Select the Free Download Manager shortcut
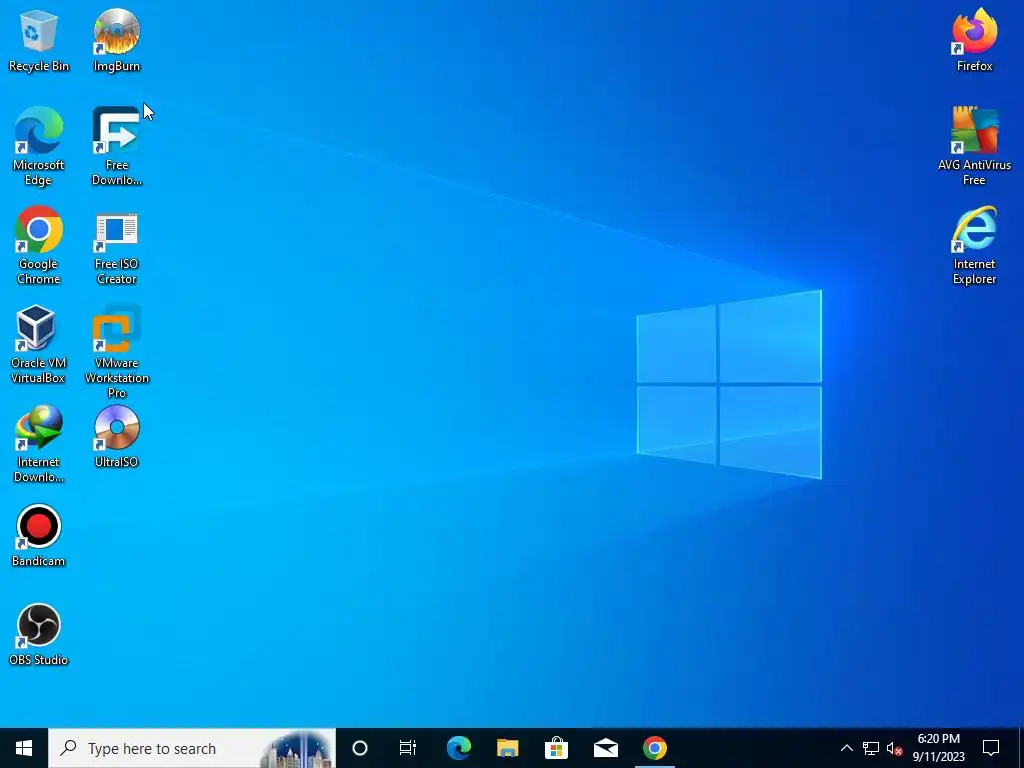1024x768 pixels. point(117,146)
